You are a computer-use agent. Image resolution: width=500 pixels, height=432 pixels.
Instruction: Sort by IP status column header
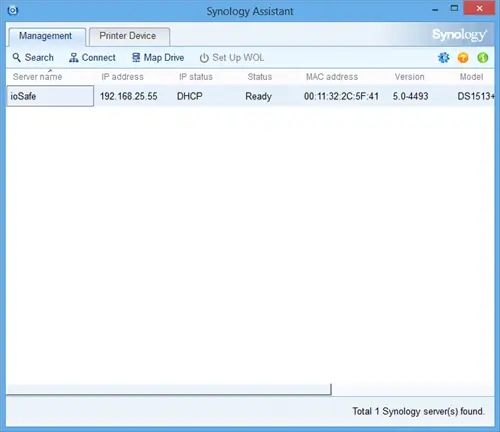(196, 77)
